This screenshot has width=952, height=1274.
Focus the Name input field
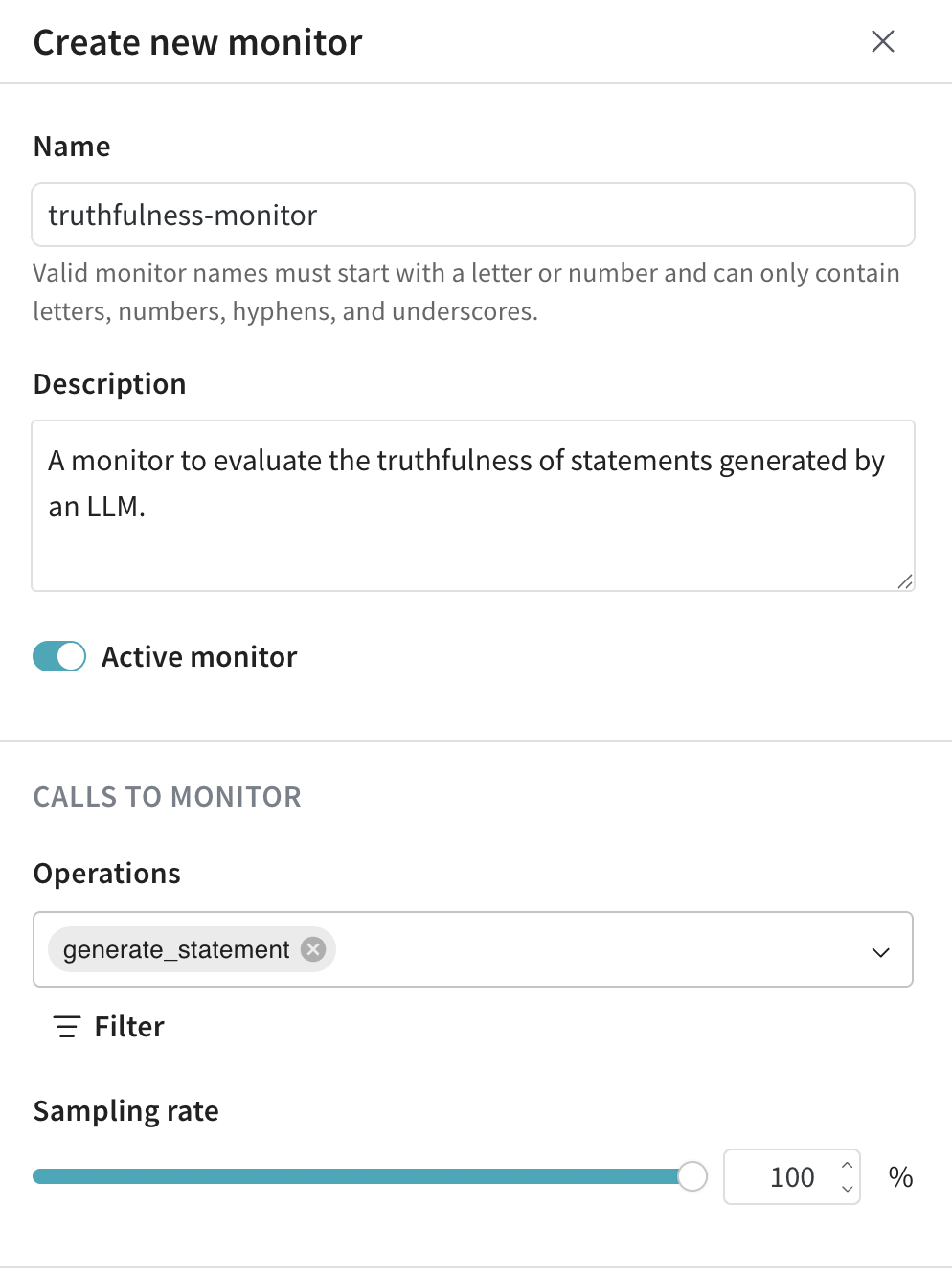[473, 215]
